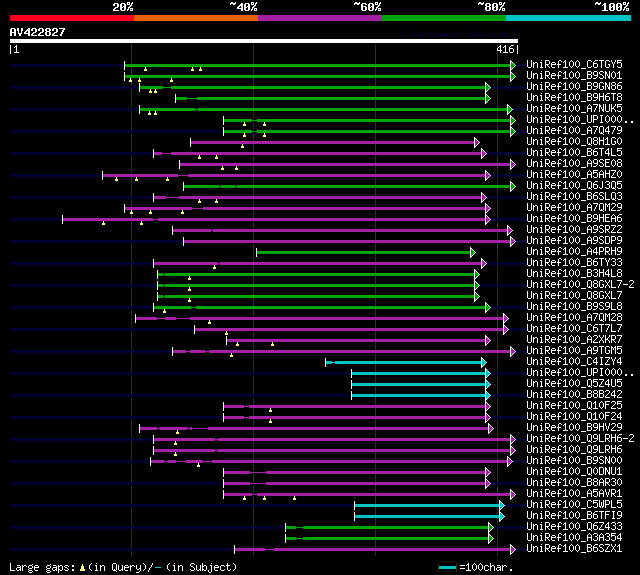Select the UniRef100_Q0DNU1 label

[574, 472]
